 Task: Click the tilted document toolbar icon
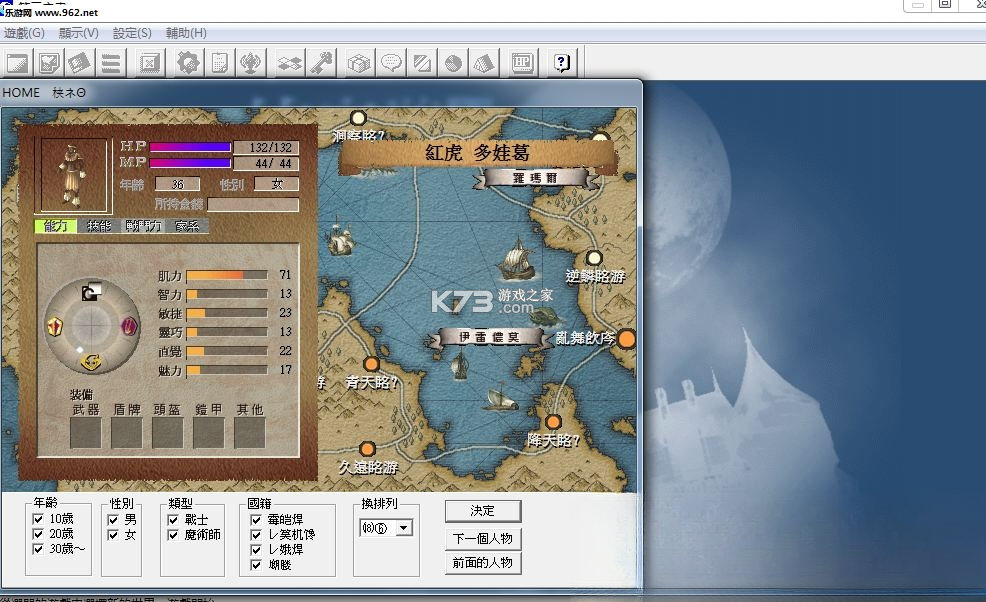[x=79, y=63]
